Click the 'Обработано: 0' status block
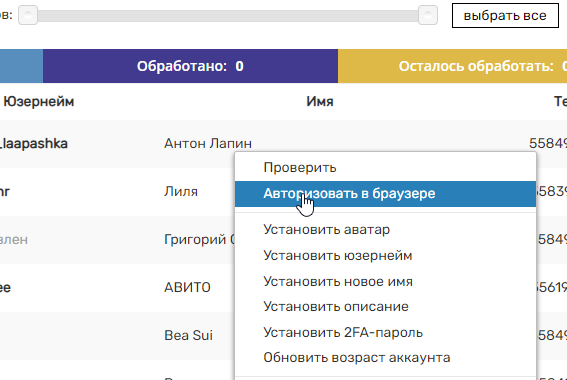This screenshot has height=380, width=567. [190, 66]
